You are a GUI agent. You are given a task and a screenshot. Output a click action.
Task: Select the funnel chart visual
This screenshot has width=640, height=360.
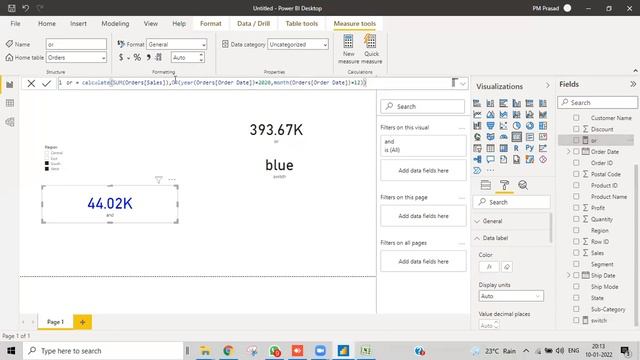click(490, 126)
